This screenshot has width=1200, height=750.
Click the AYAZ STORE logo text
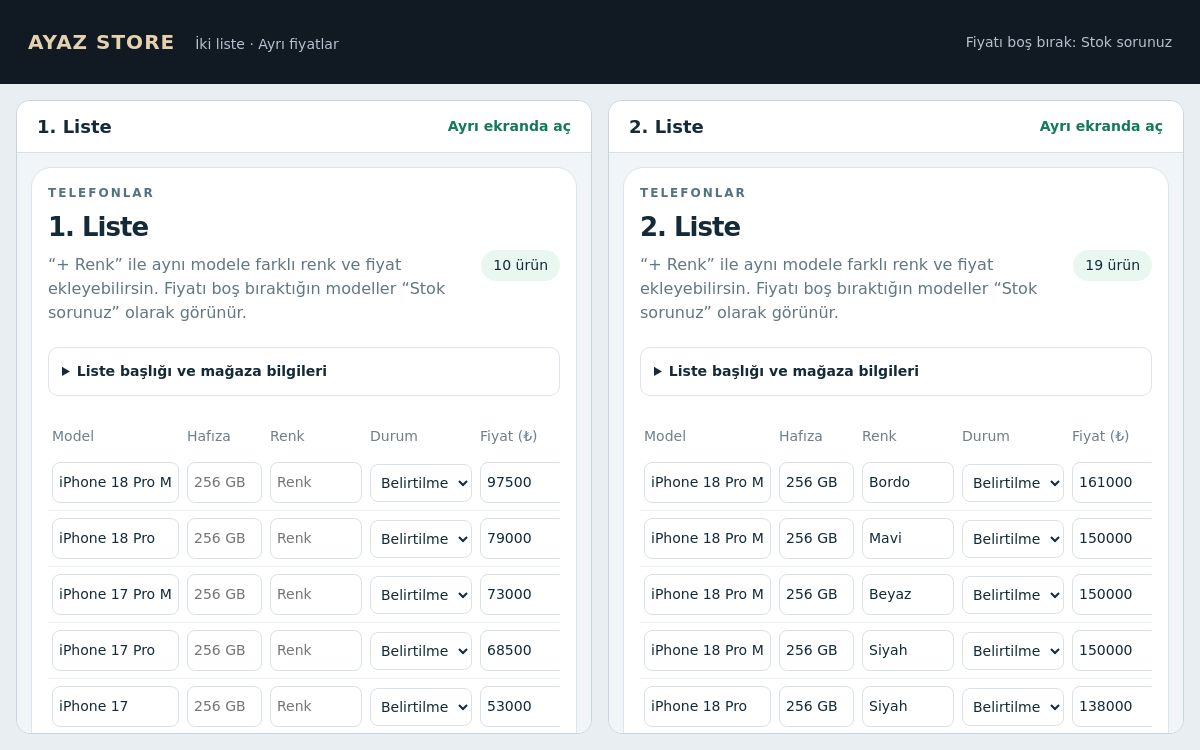(101, 42)
